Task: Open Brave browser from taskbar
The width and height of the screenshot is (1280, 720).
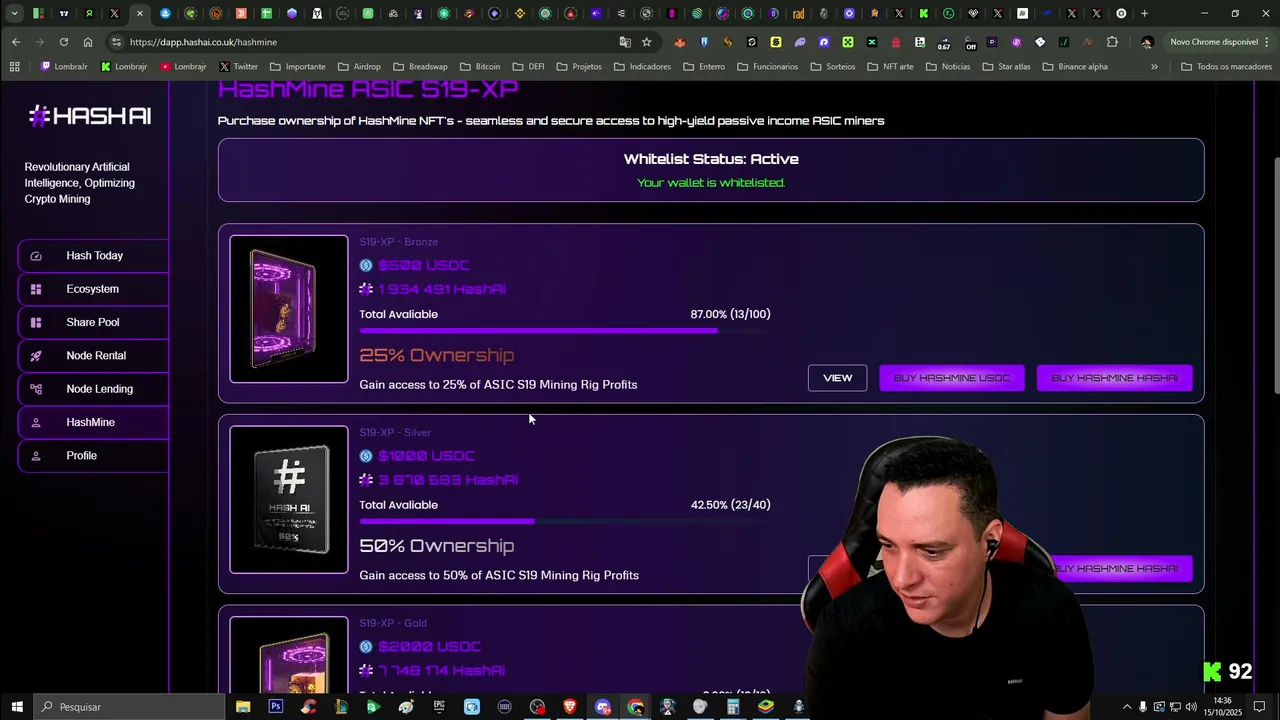Action: pos(570,707)
